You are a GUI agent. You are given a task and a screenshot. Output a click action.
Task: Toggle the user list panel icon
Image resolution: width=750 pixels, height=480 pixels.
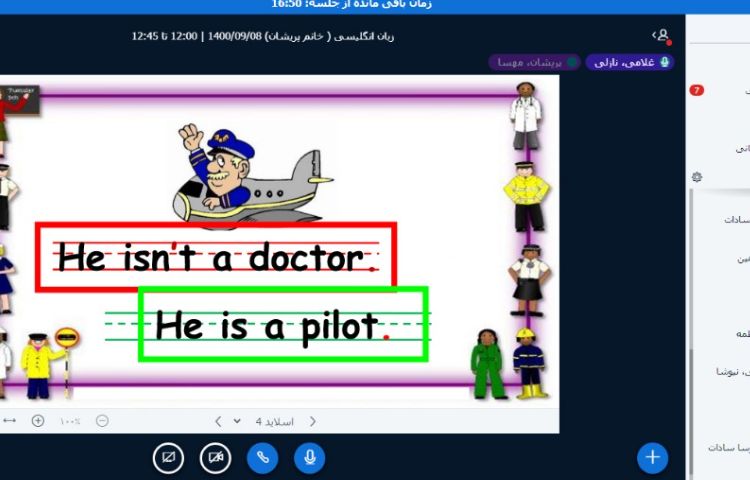pyautogui.click(x=661, y=36)
